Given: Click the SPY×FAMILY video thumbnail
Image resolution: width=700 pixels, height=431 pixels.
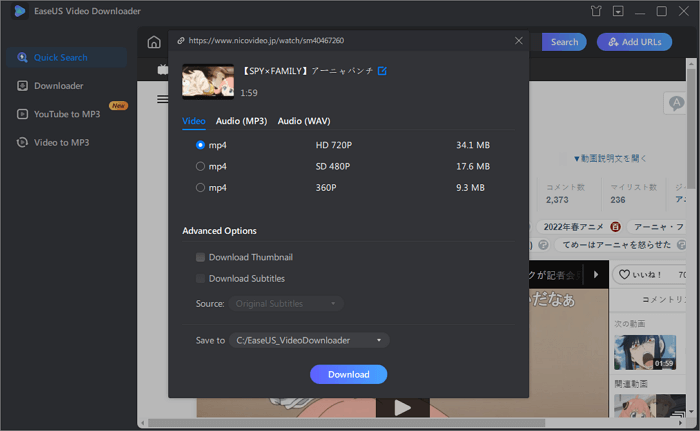Looking at the screenshot, I should 208,81.
